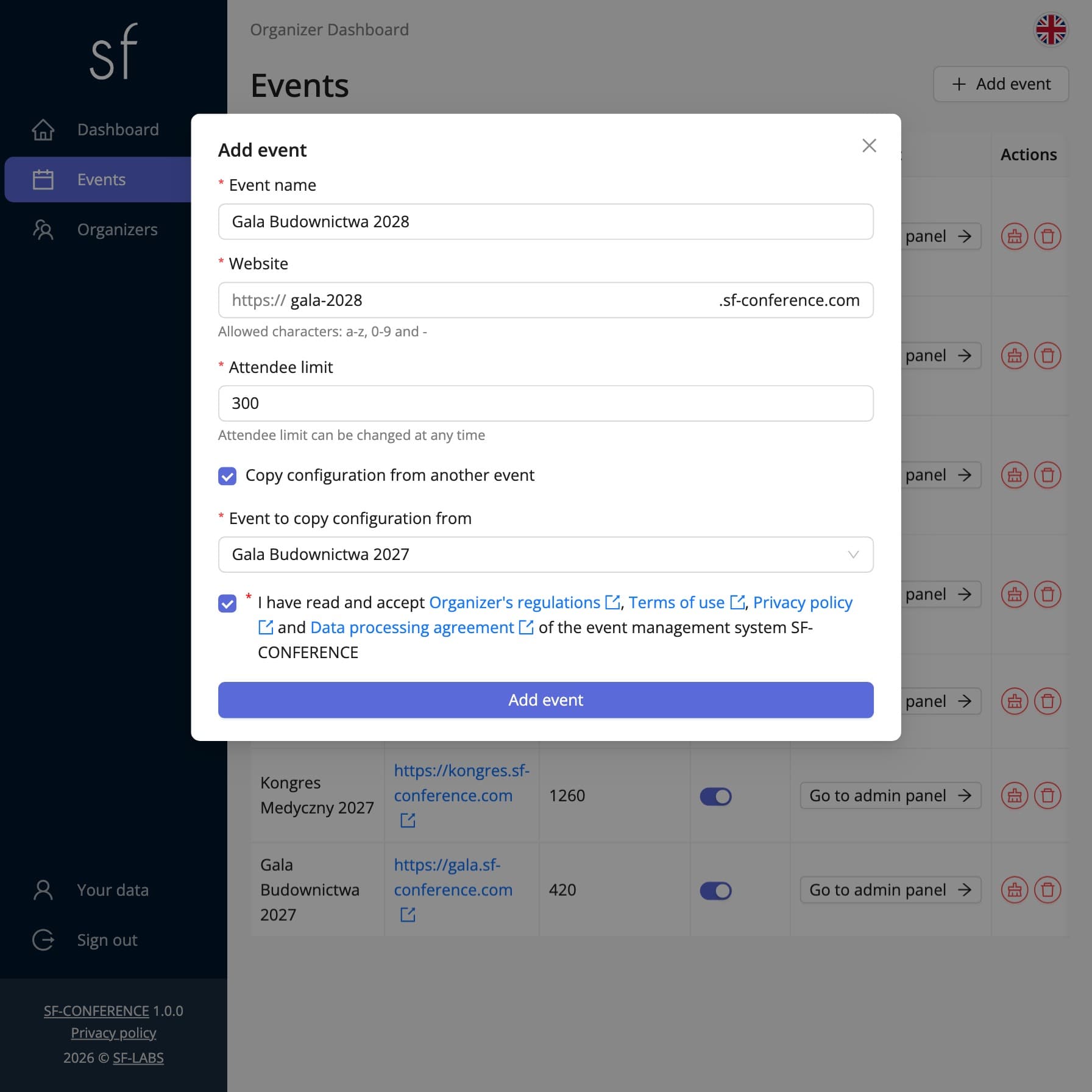Open Organizer's regulations link
Image resolution: width=1092 pixels, height=1092 pixels.
(524, 603)
